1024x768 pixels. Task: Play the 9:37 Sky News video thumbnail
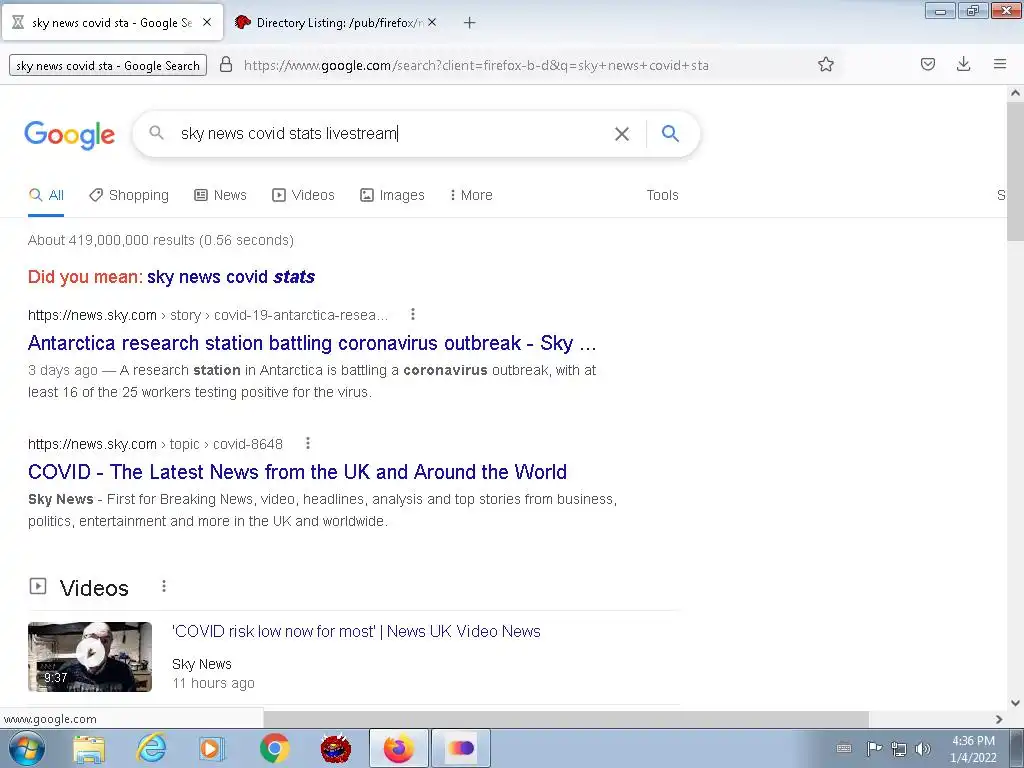pos(90,656)
